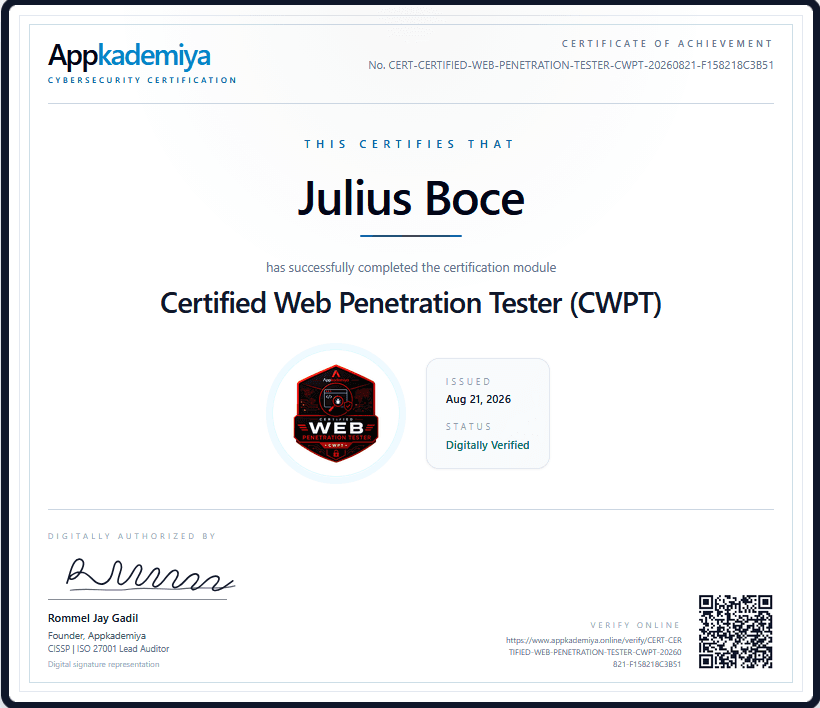Click the signer name "Rommel Jay Gadil"
This screenshot has width=820, height=708.
click(x=93, y=618)
